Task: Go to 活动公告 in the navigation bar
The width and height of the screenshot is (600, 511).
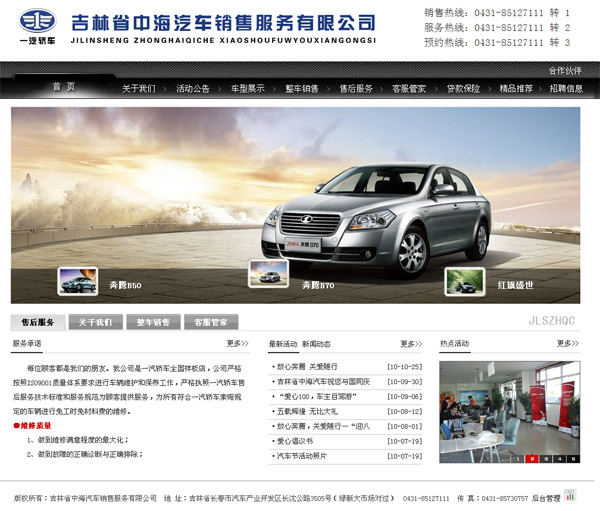Action: pyautogui.click(x=193, y=88)
